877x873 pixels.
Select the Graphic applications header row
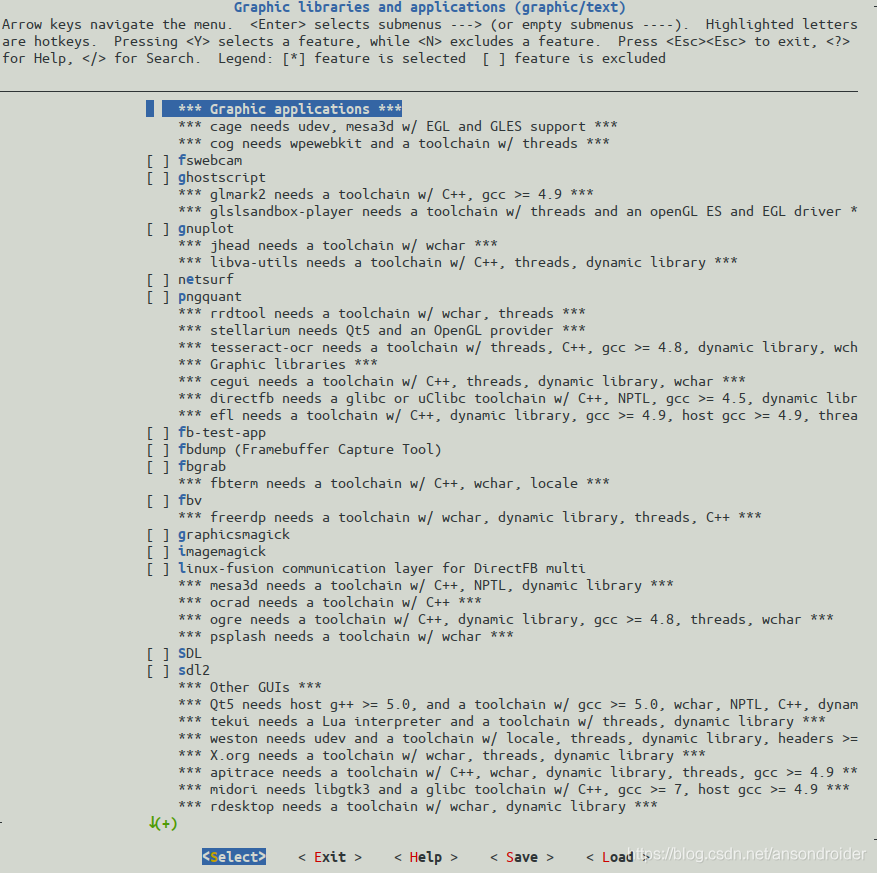282,108
